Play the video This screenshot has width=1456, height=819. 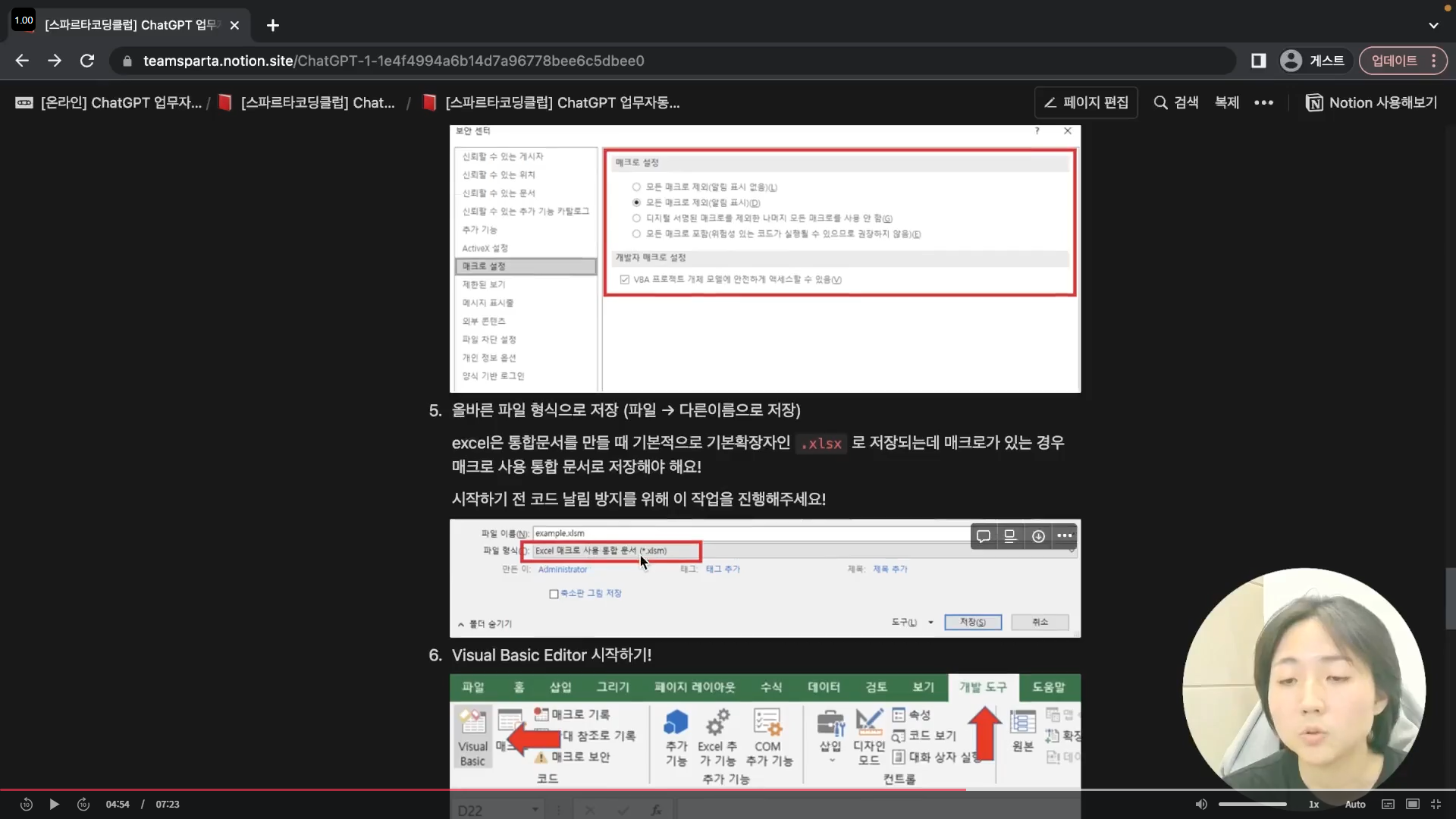[54, 805]
